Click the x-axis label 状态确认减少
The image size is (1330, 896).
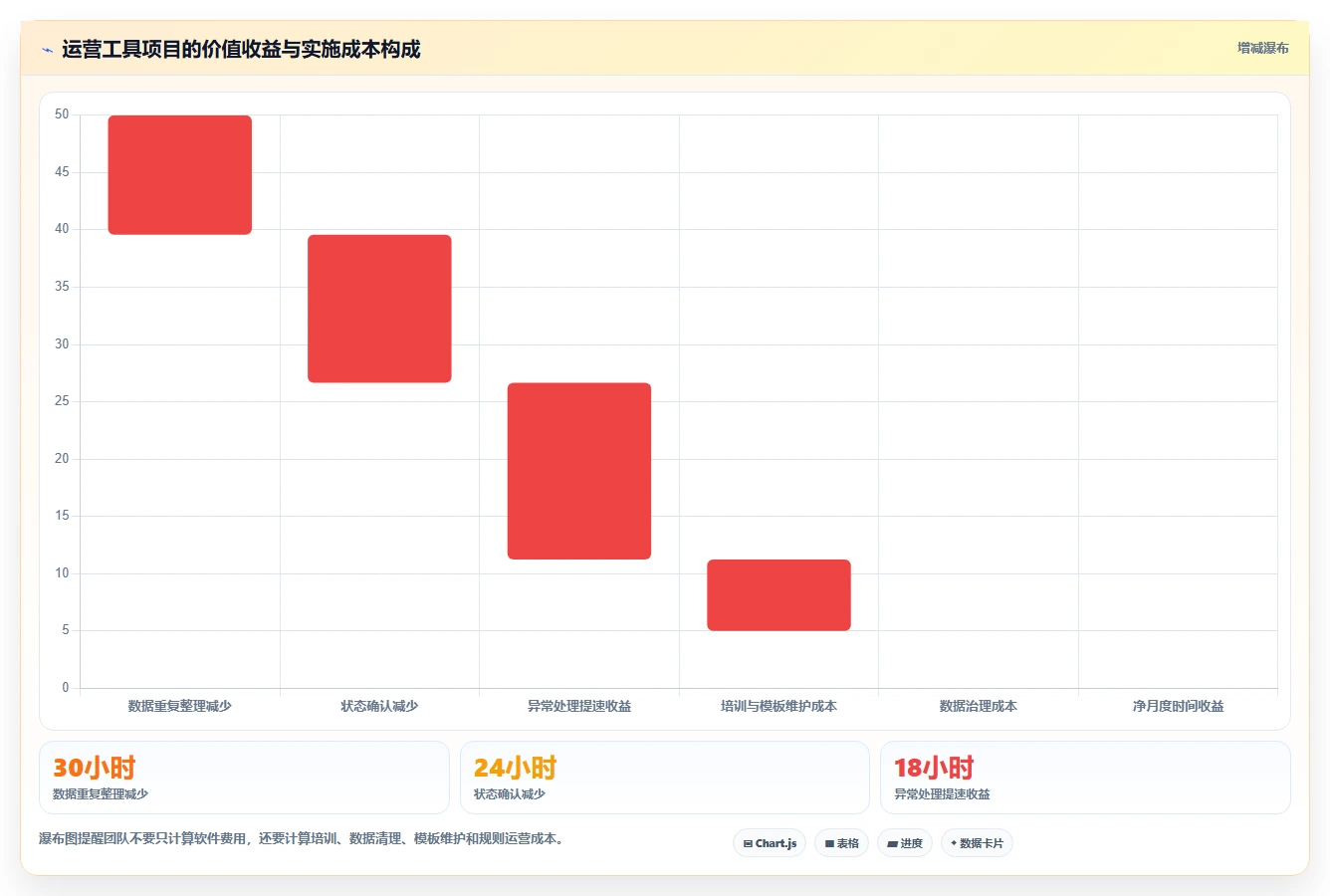click(x=379, y=706)
